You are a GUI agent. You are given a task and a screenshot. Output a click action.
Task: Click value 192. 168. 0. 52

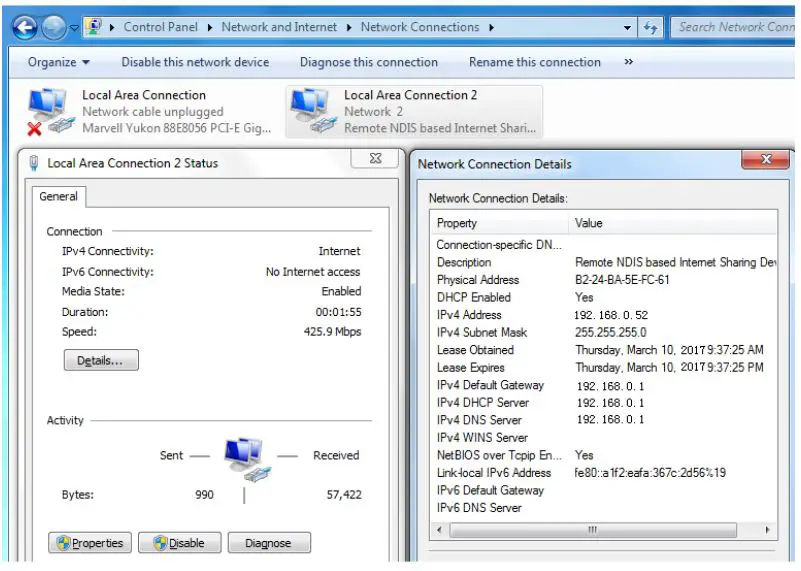pyautogui.click(x=611, y=315)
